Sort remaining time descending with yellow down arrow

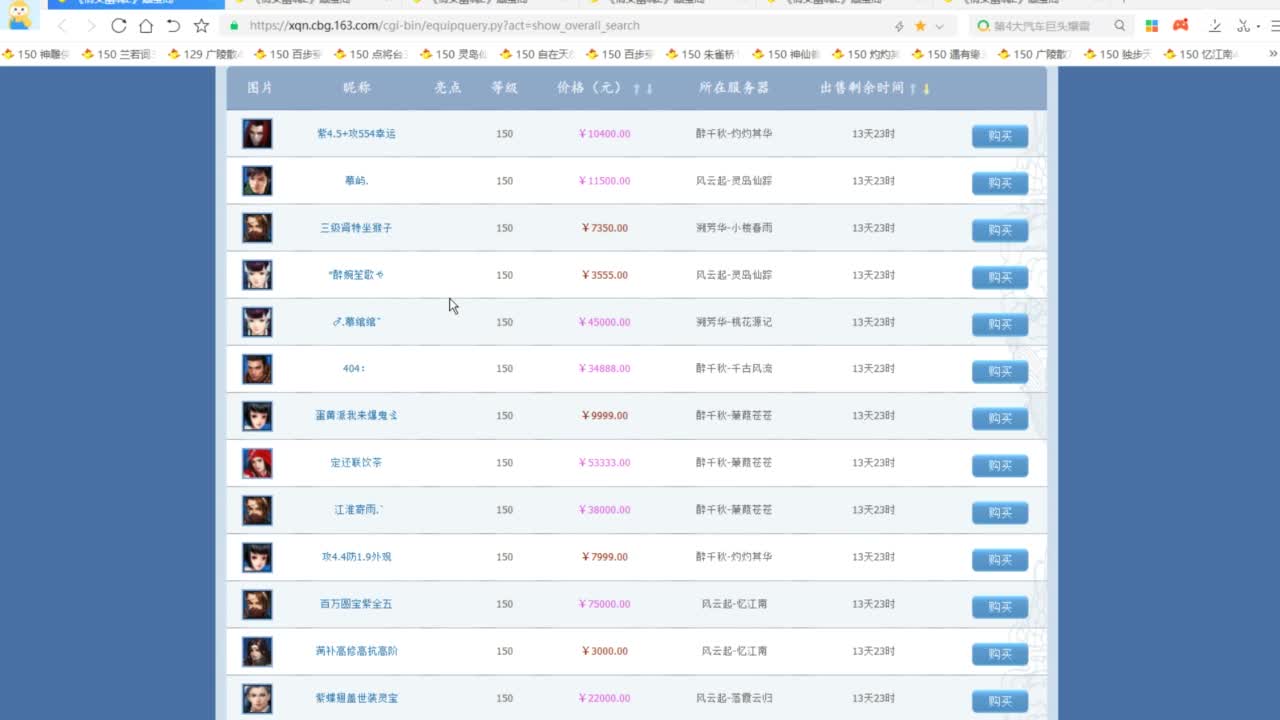click(x=926, y=89)
